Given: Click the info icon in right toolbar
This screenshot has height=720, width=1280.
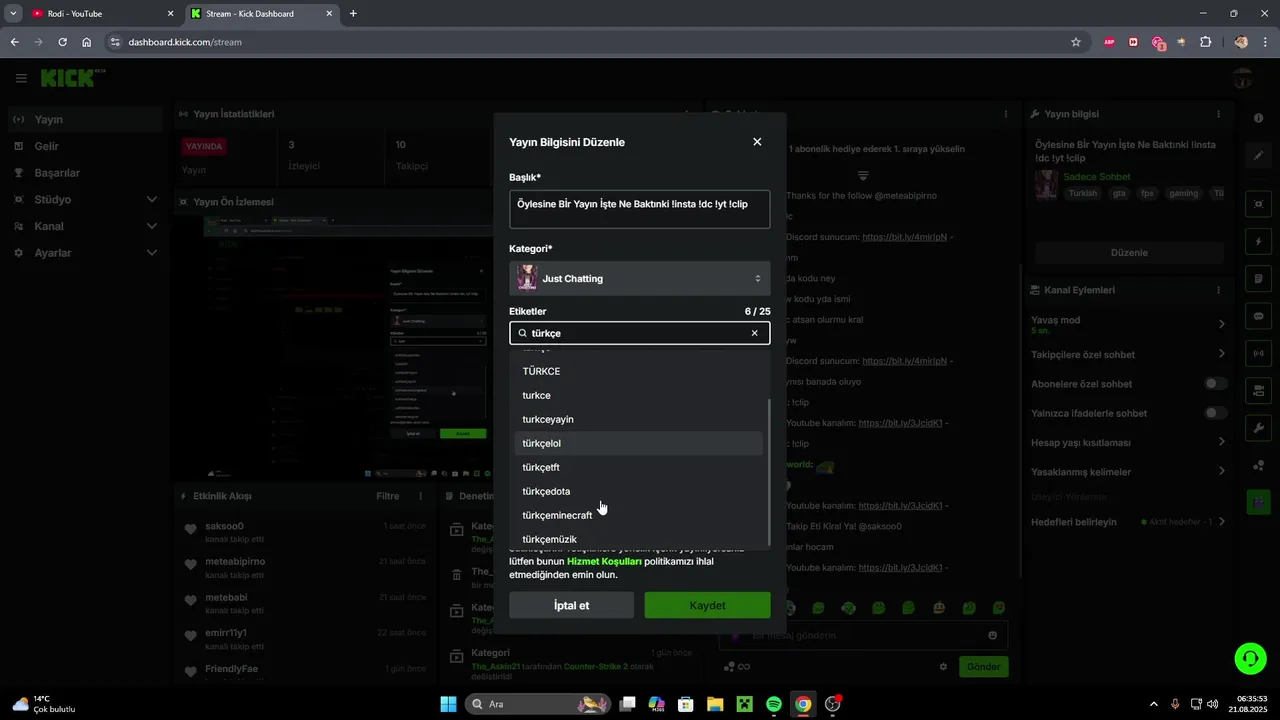Looking at the screenshot, I should (x=1258, y=118).
